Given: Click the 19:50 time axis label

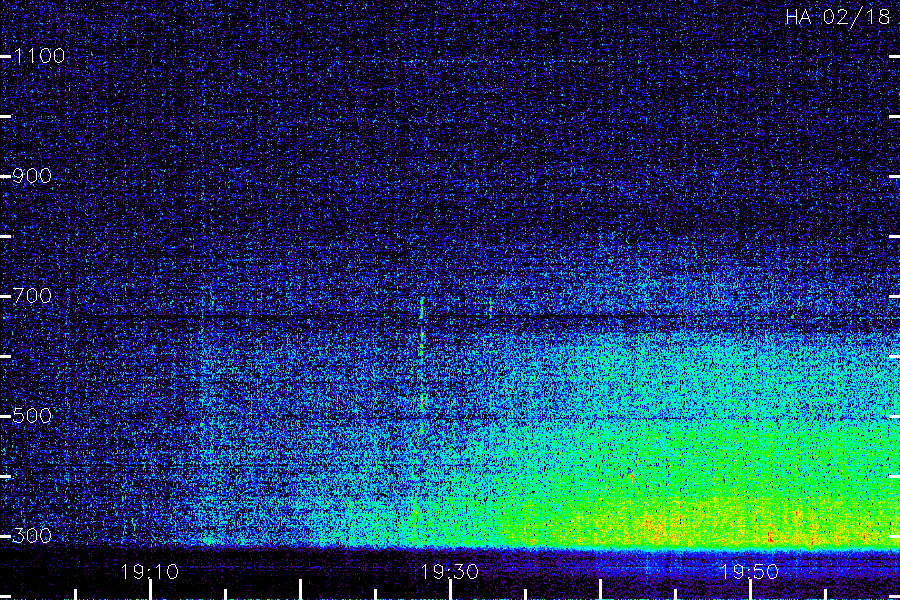Looking at the screenshot, I should (x=750, y=572).
